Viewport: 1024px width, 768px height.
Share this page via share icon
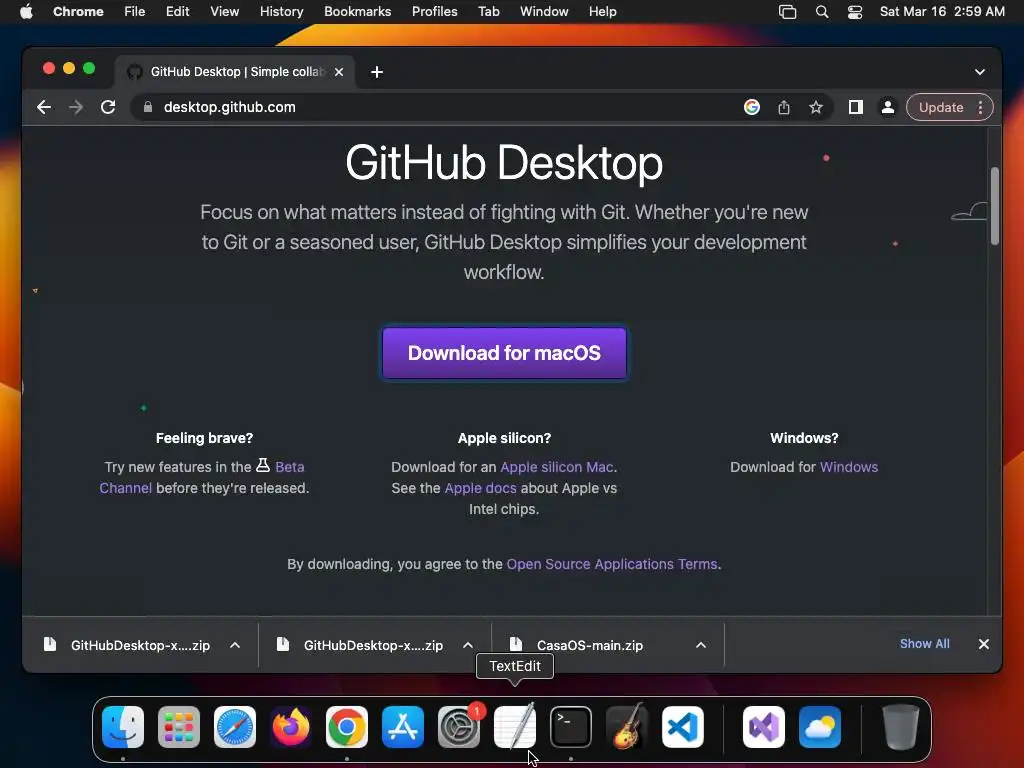[x=784, y=107]
